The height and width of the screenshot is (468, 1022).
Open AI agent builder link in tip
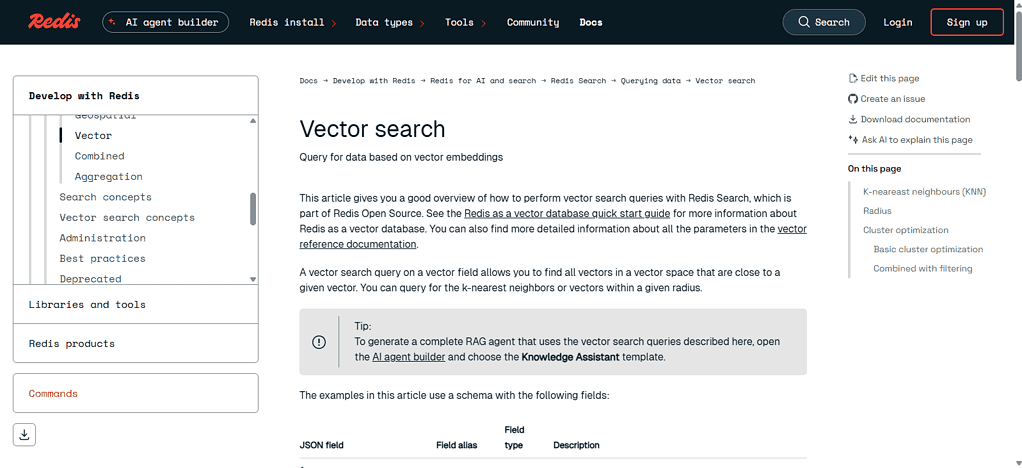(x=409, y=357)
